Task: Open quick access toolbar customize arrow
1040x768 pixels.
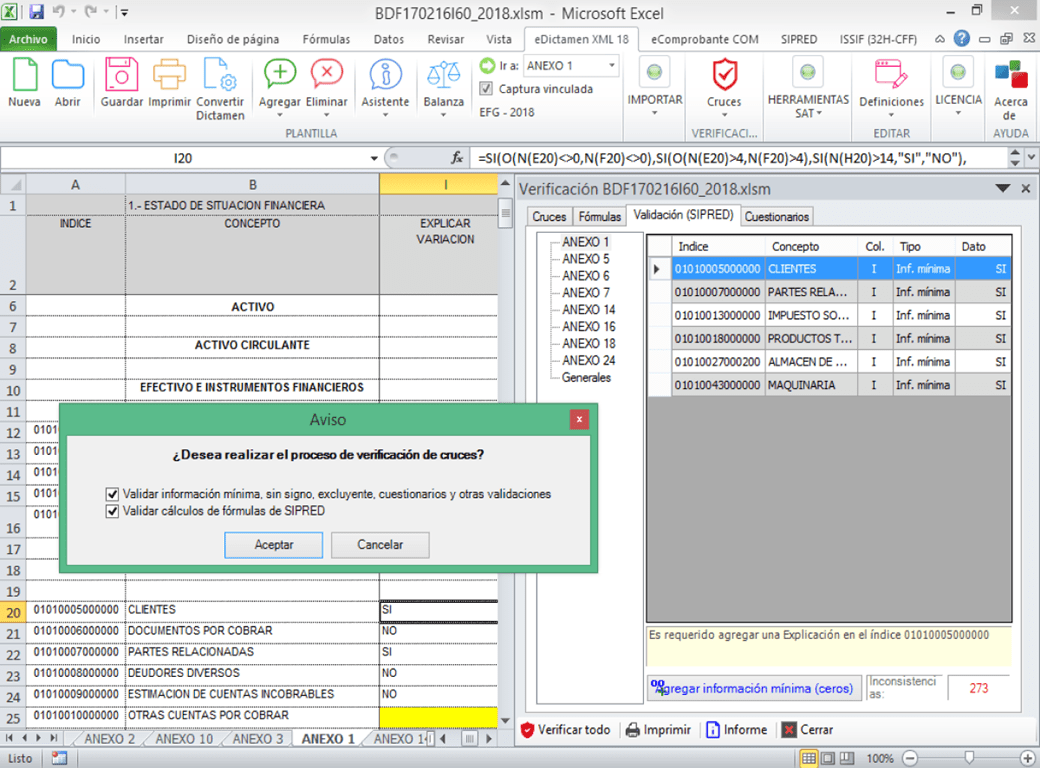Action: pos(124,12)
